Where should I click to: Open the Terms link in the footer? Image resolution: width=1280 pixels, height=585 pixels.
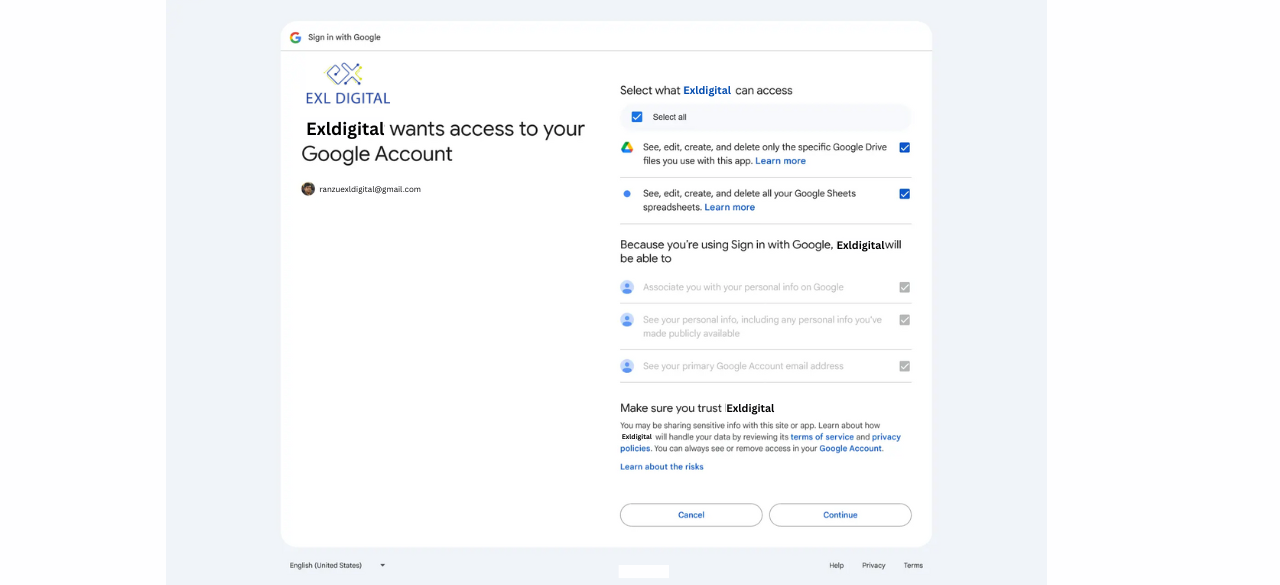tap(913, 565)
